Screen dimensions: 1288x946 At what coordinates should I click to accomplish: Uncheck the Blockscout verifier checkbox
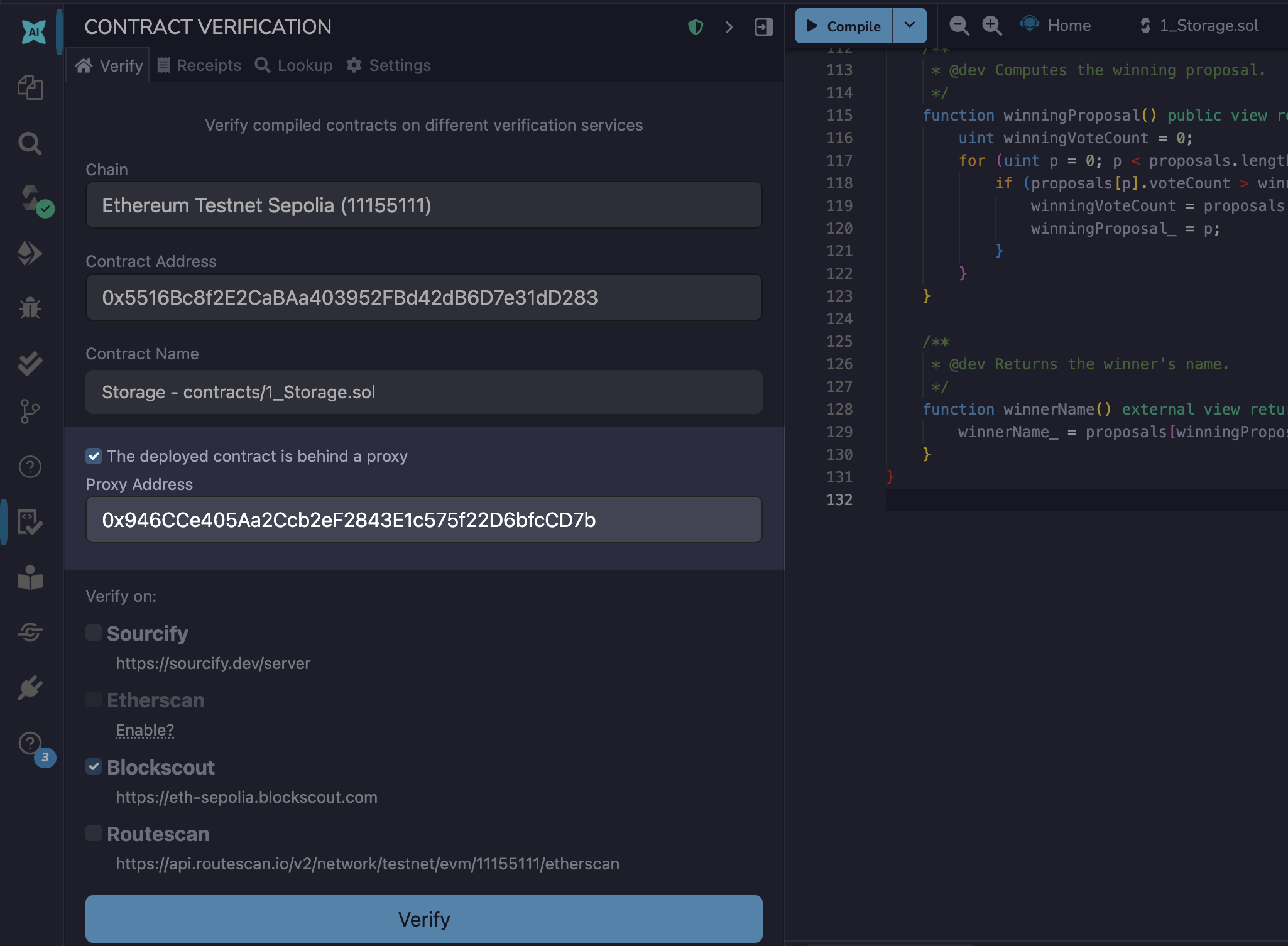click(94, 766)
